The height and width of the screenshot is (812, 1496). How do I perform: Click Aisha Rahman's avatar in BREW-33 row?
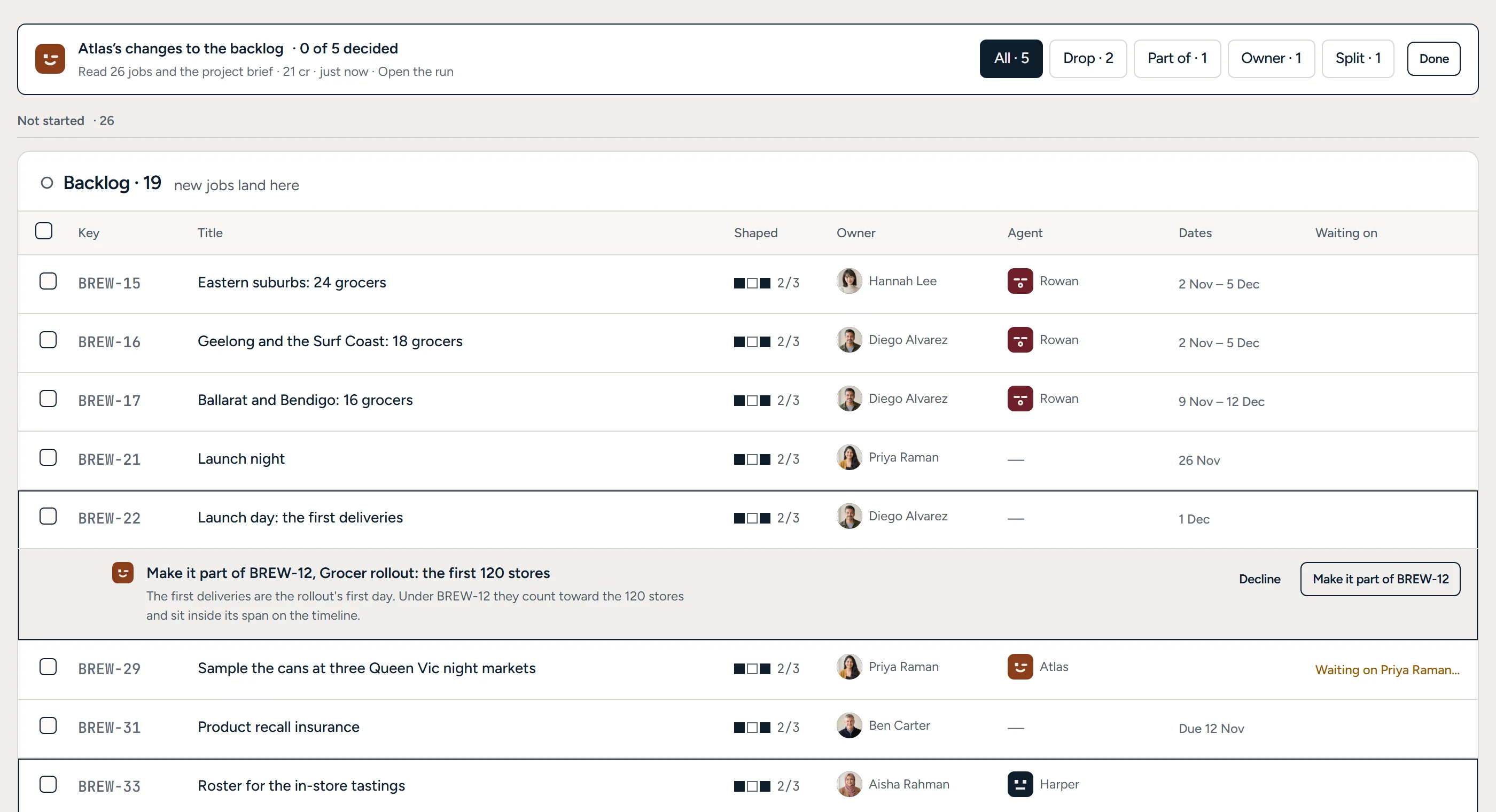849,784
